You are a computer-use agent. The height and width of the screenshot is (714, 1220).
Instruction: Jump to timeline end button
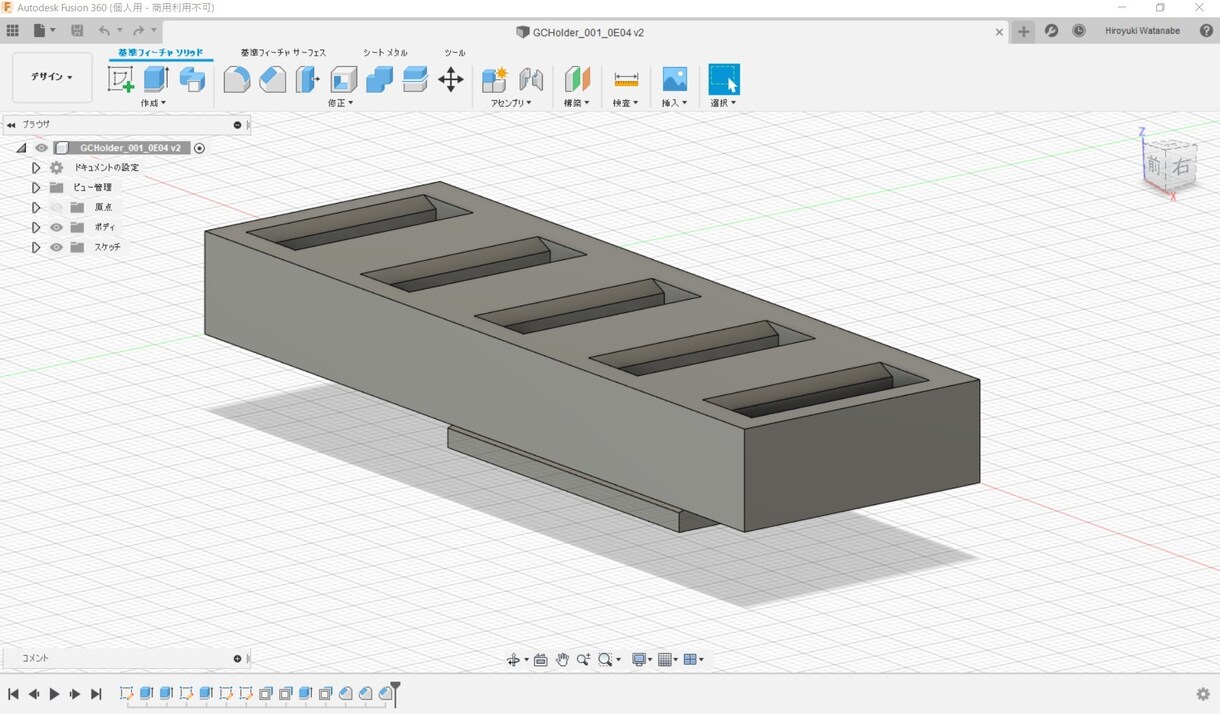point(96,694)
